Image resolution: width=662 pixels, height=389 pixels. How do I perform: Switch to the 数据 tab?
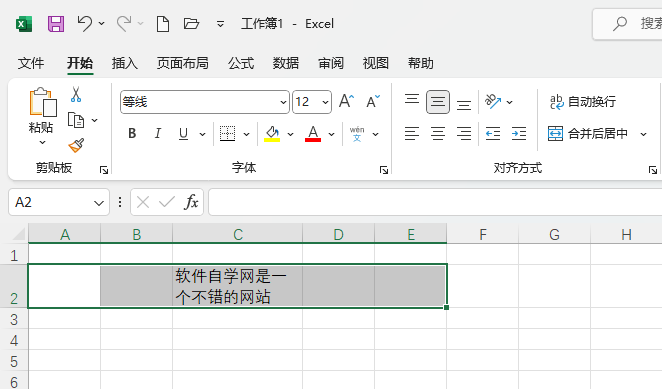[286, 63]
